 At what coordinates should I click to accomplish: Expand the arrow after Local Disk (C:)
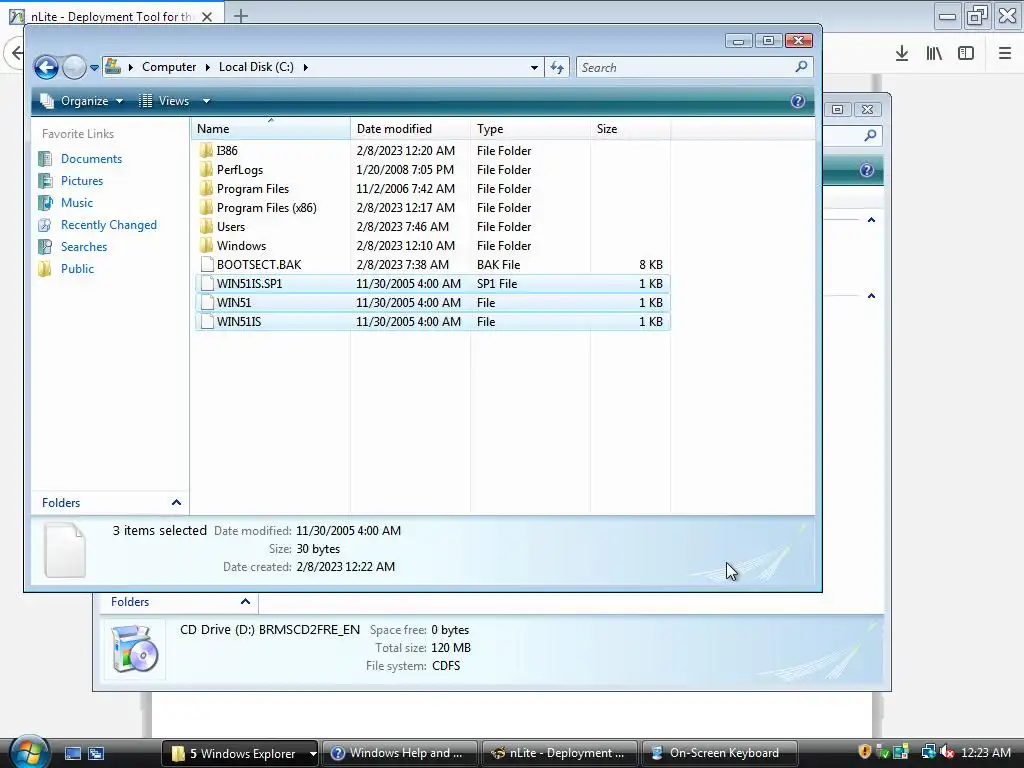(305, 67)
